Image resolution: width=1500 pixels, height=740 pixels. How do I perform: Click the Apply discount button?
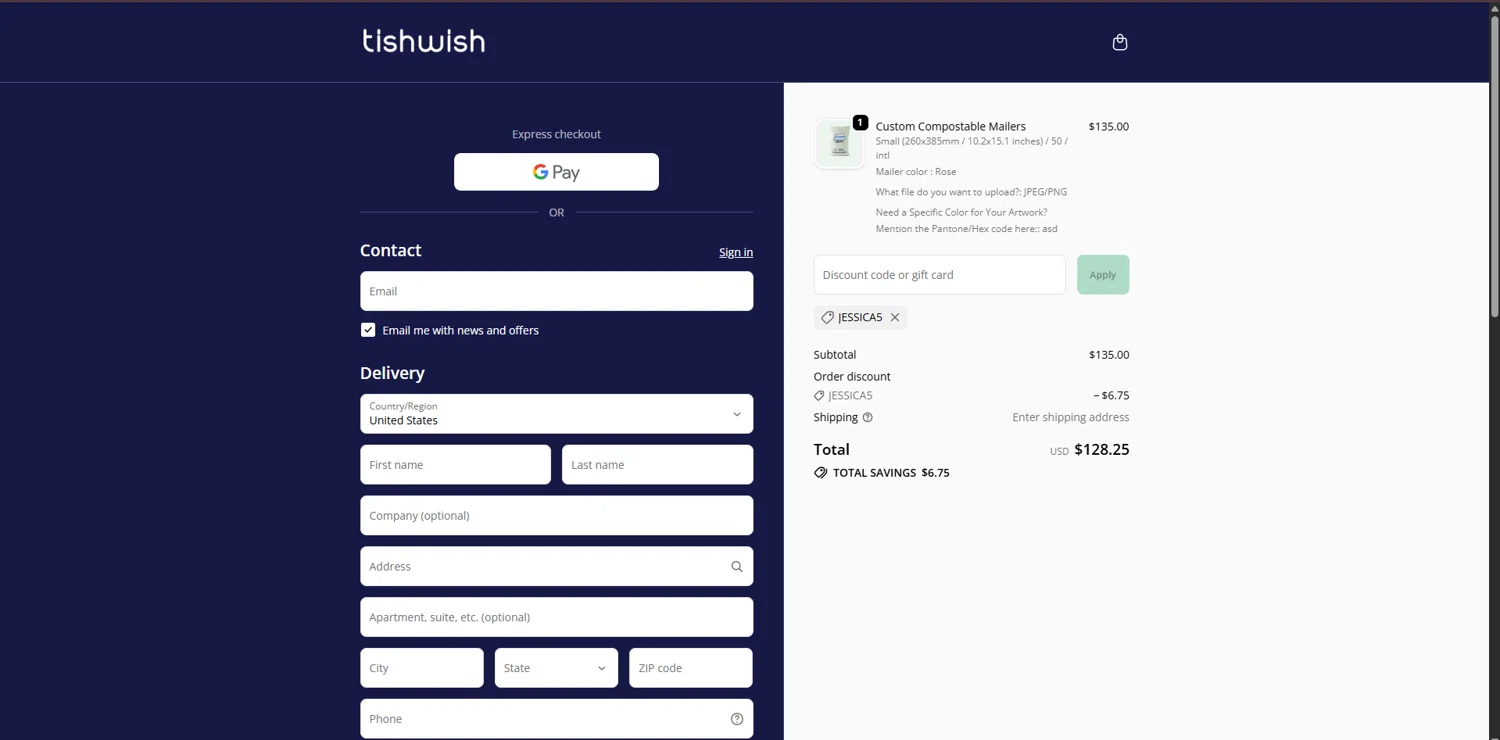(x=1103, y=275)
